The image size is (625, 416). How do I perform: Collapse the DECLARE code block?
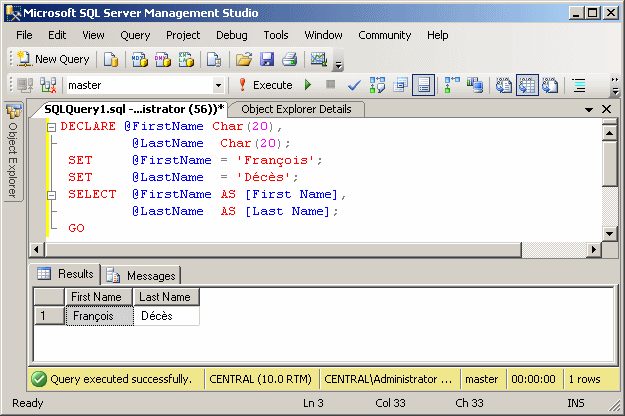tap(51, 127)
